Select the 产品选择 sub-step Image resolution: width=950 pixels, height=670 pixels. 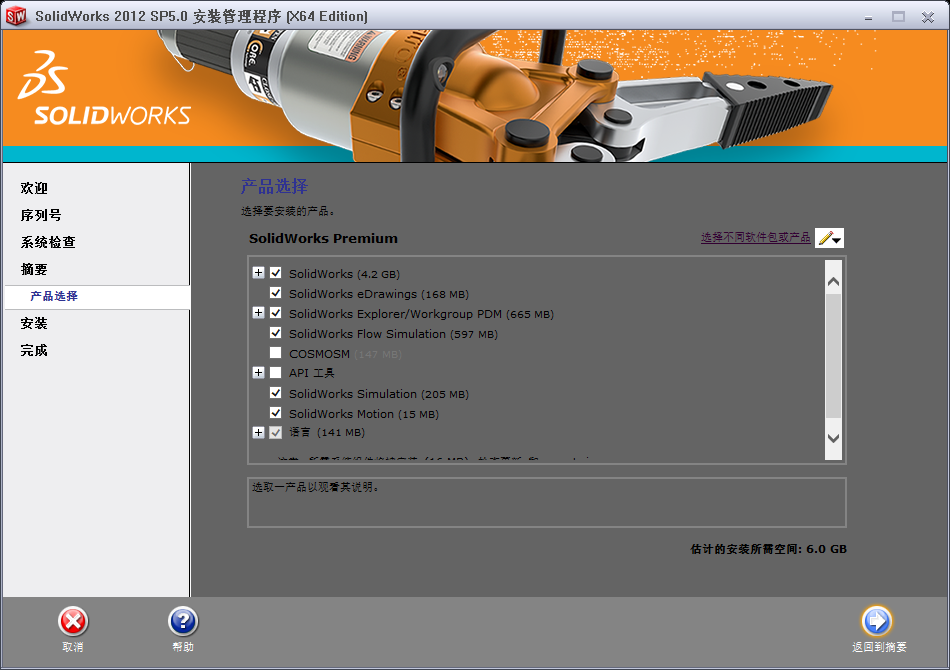(x=54, y=296)
